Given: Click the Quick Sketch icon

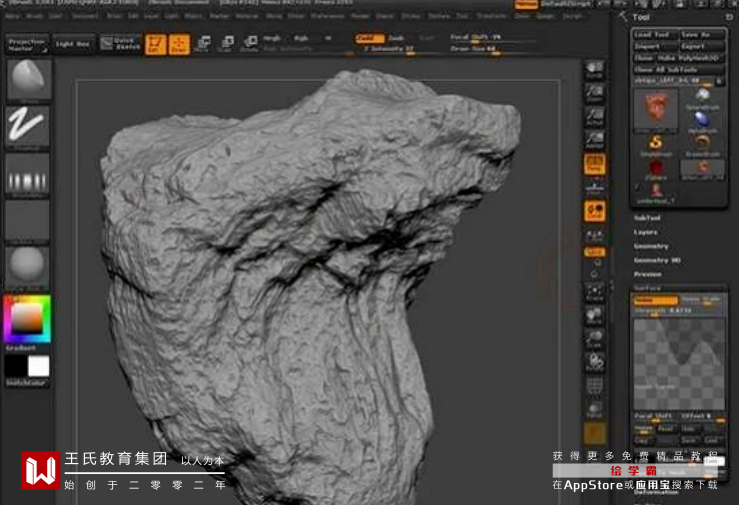Looking at the screenshot, I should coord(120,44).
